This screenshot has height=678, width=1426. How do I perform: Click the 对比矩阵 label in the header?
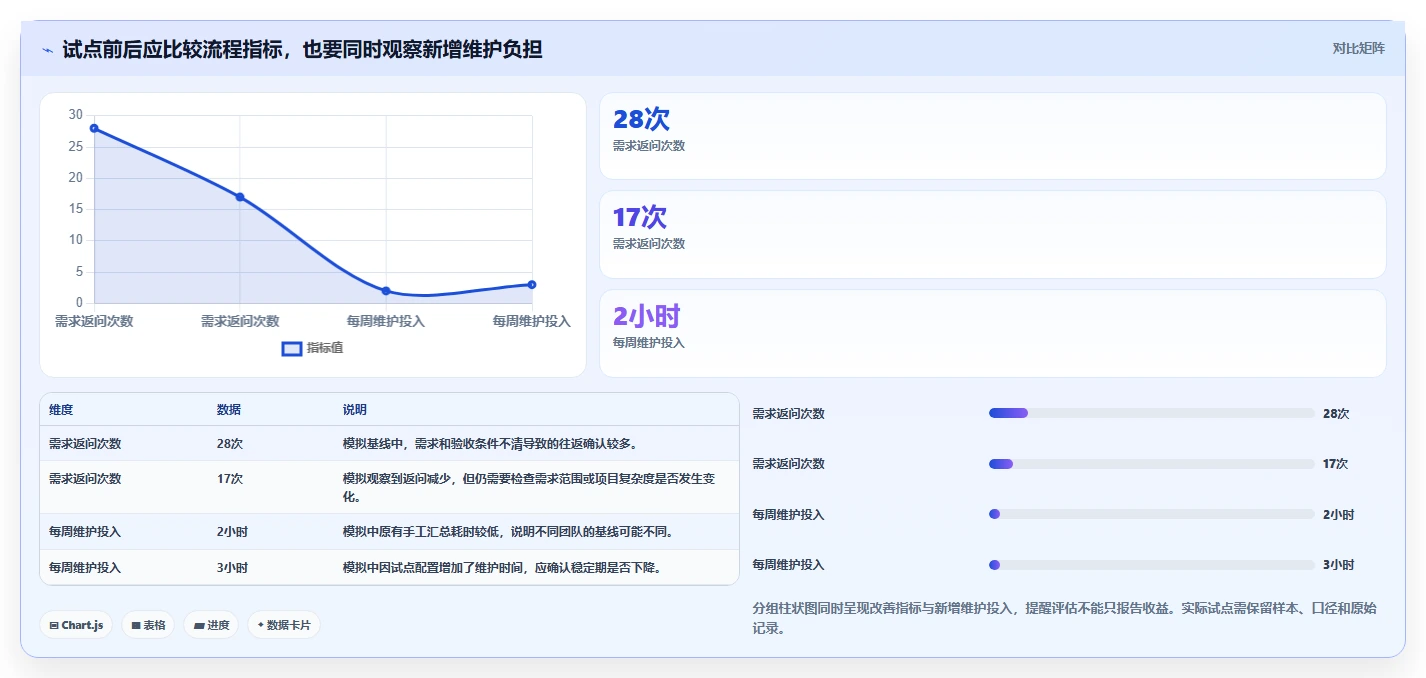coord(1359,48)
